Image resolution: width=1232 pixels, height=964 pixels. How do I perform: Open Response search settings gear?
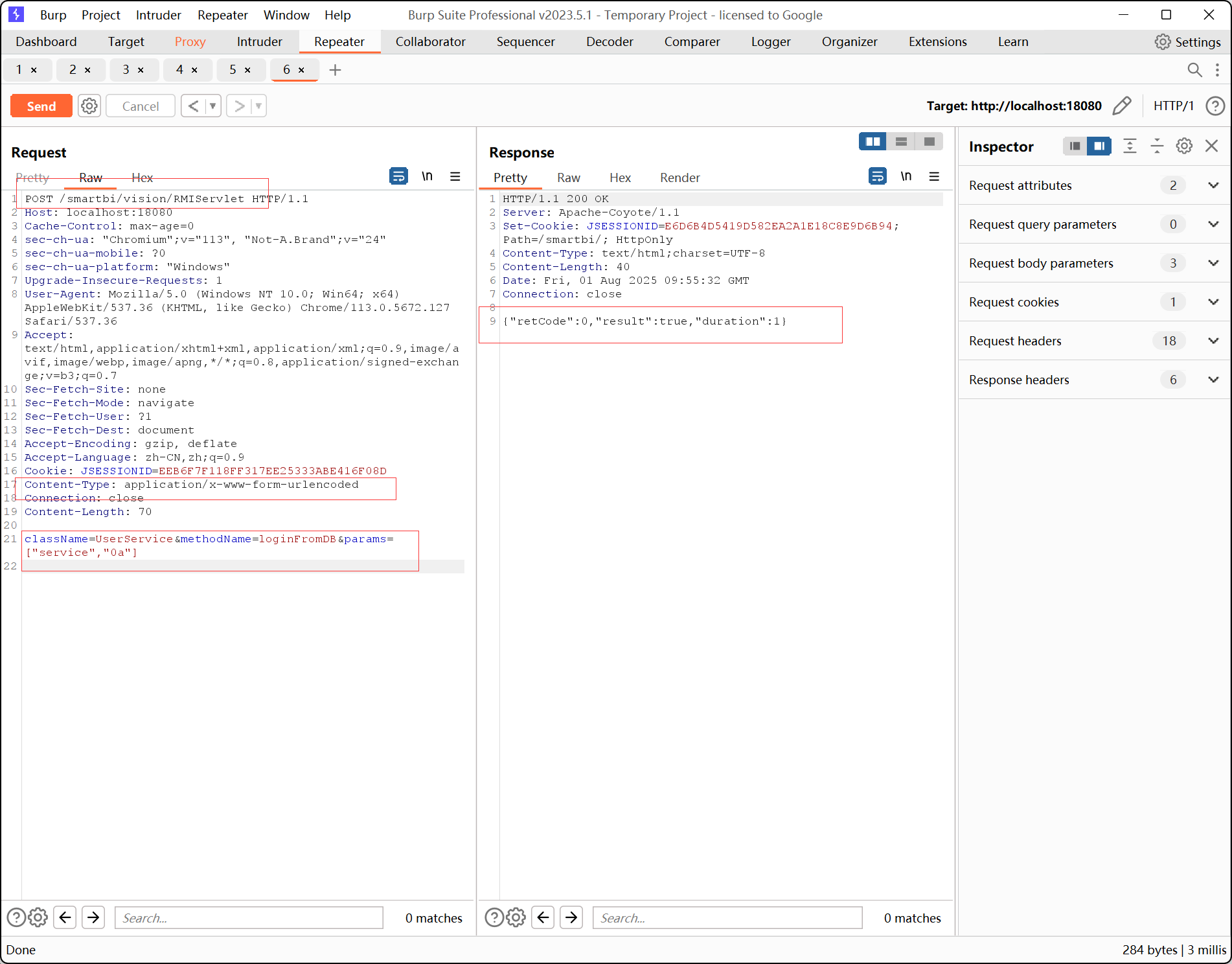(516, 917)
